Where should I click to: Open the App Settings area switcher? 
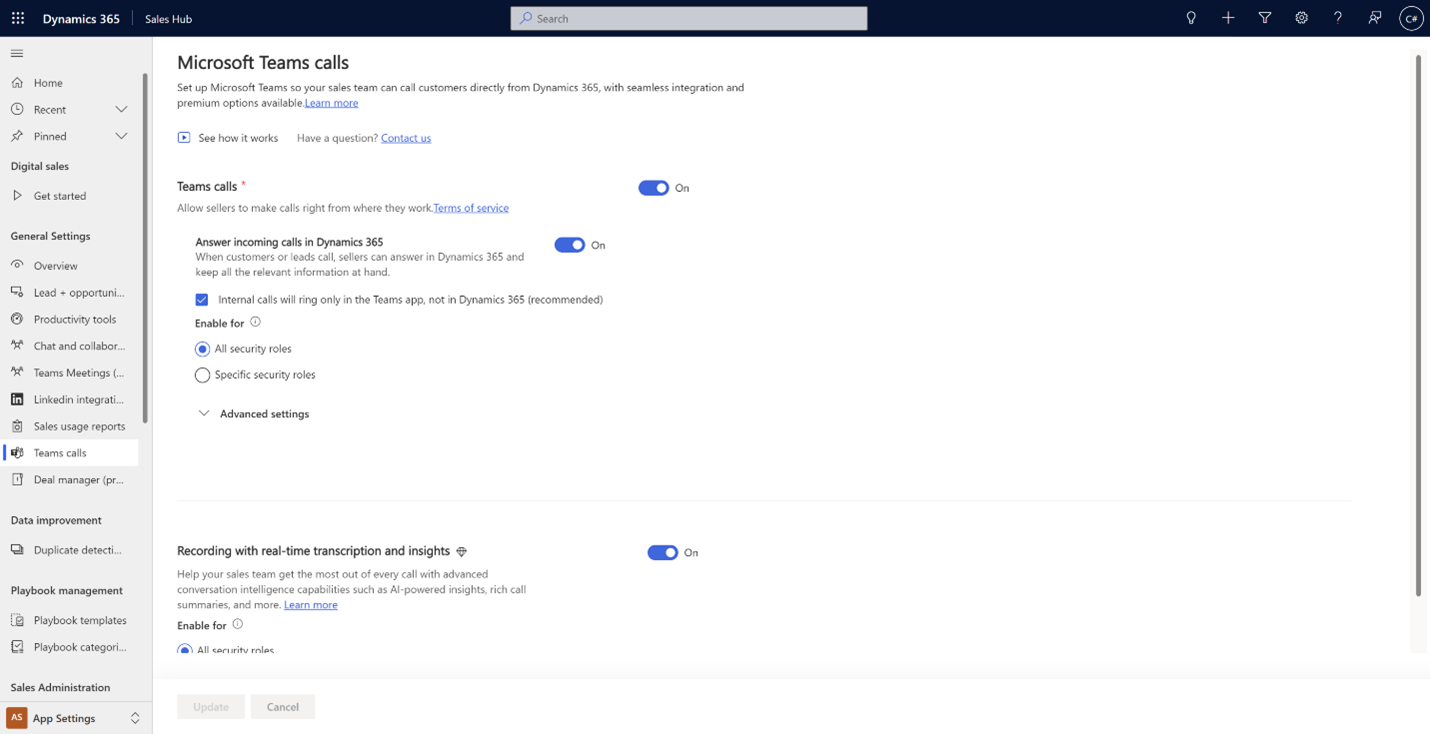(x=76, y=718)
